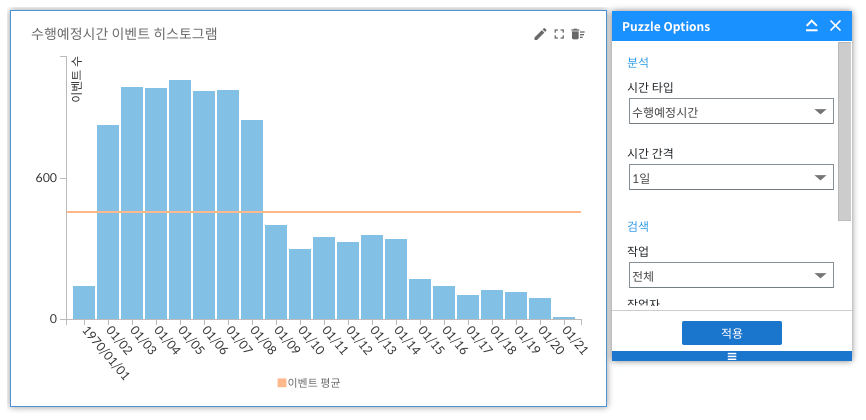
Task: Close the Puzzle Options panel
Action: point(836,26)
